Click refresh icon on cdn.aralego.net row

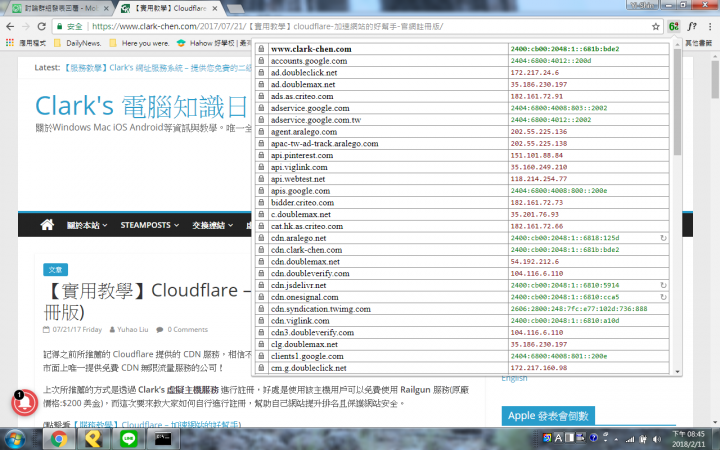(663, 238)
